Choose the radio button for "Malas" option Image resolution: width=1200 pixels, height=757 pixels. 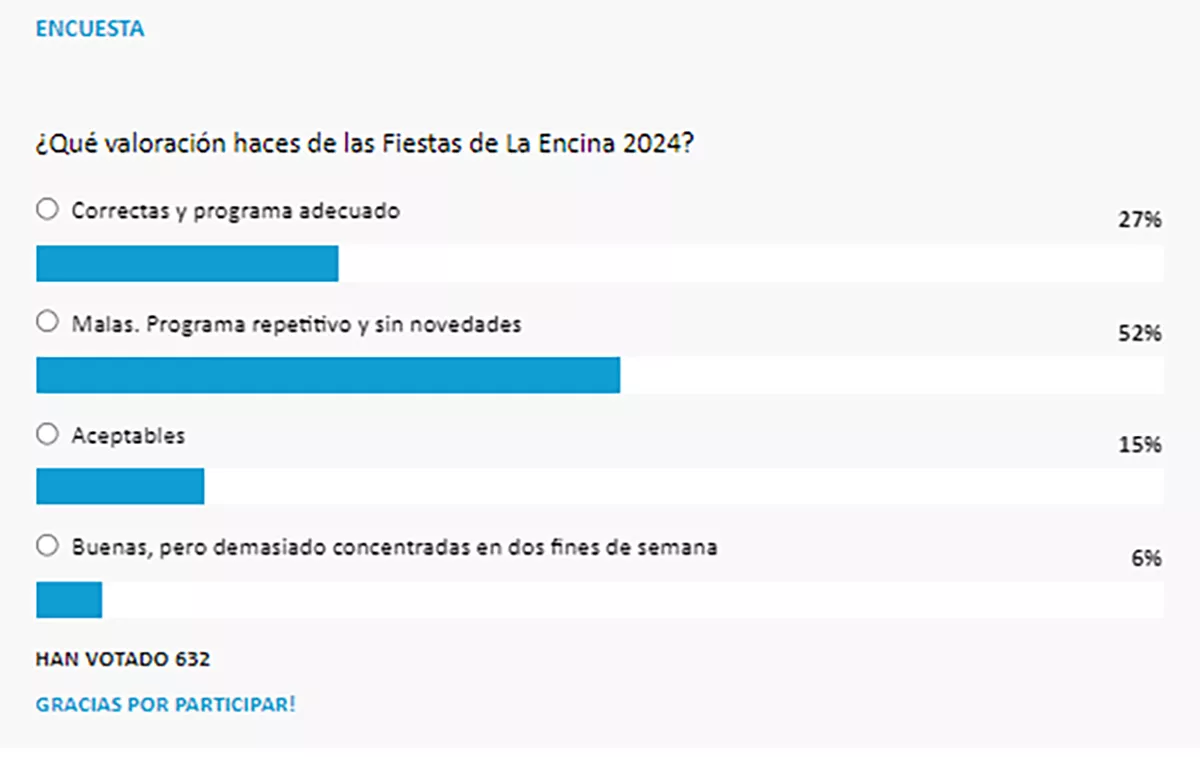(47, 322)
